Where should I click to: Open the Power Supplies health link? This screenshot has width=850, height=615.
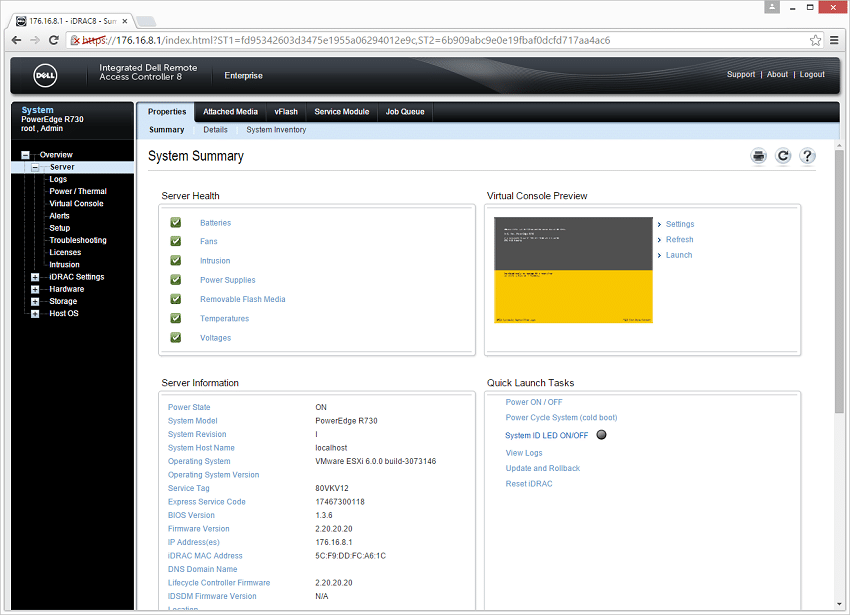228,280
